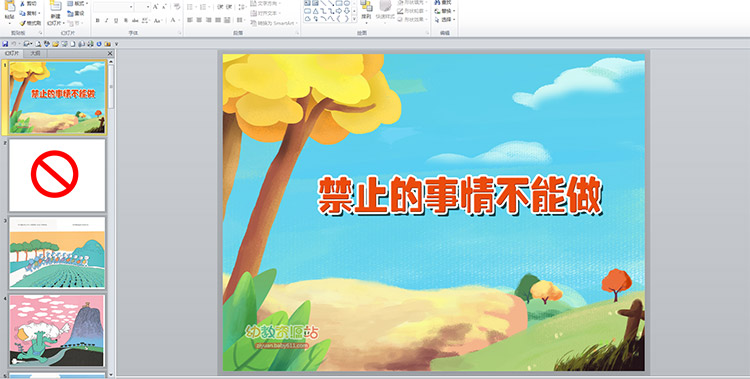Switch to the Outline tab in left pane
The image size is (750, 379).
[35, 54]
